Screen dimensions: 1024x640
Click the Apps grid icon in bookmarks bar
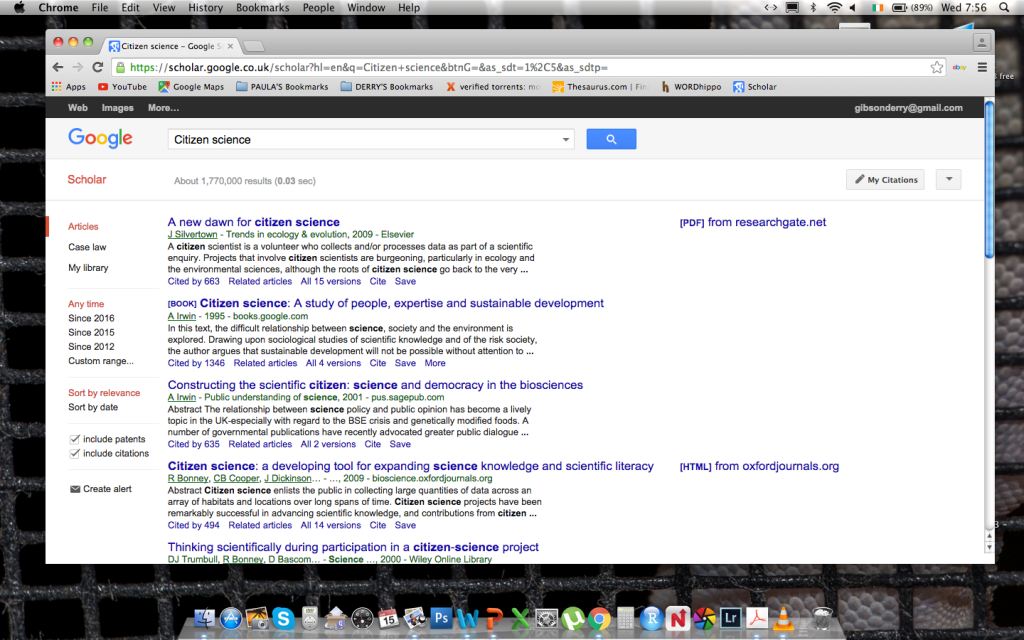pyautogui.click(x=57, y=87)
